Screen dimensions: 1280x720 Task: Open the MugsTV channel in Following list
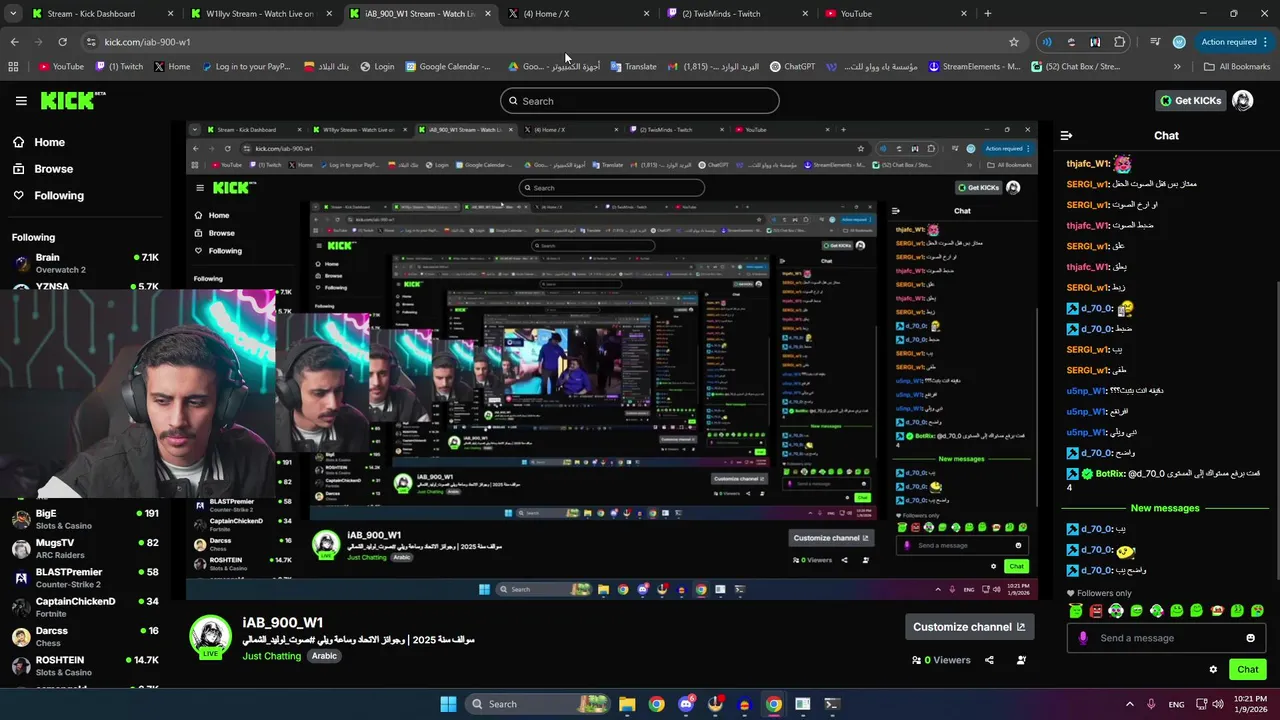85,548
